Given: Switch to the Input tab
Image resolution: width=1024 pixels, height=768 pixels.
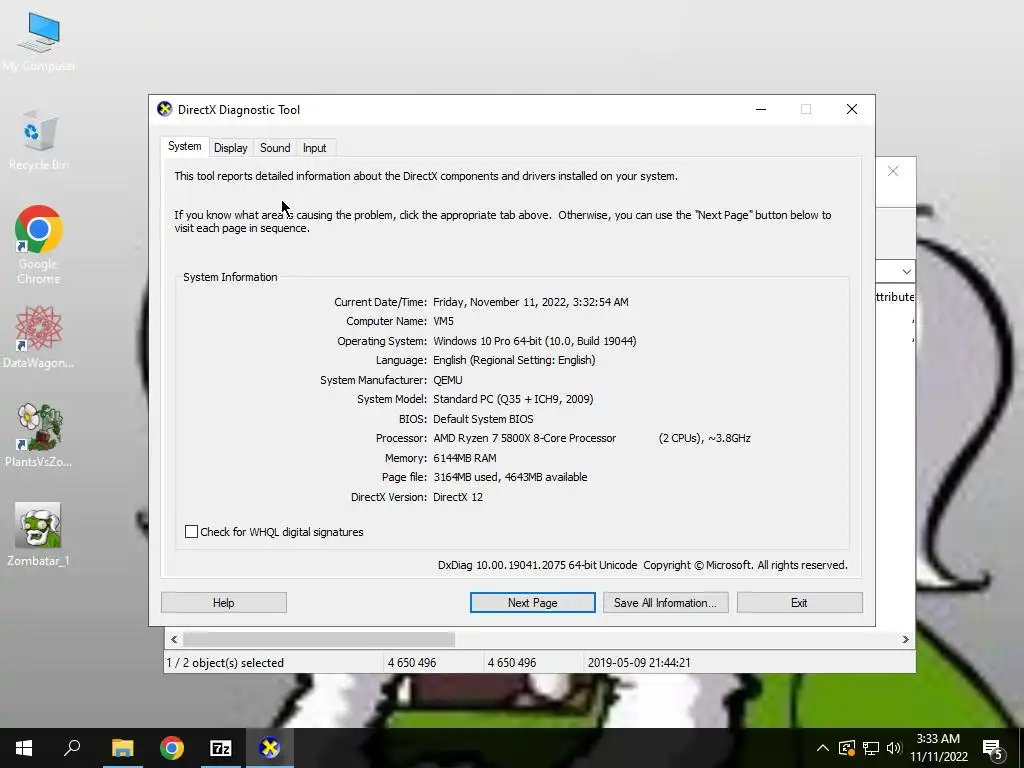Looking at the screenshot, I should pos(314,148).
